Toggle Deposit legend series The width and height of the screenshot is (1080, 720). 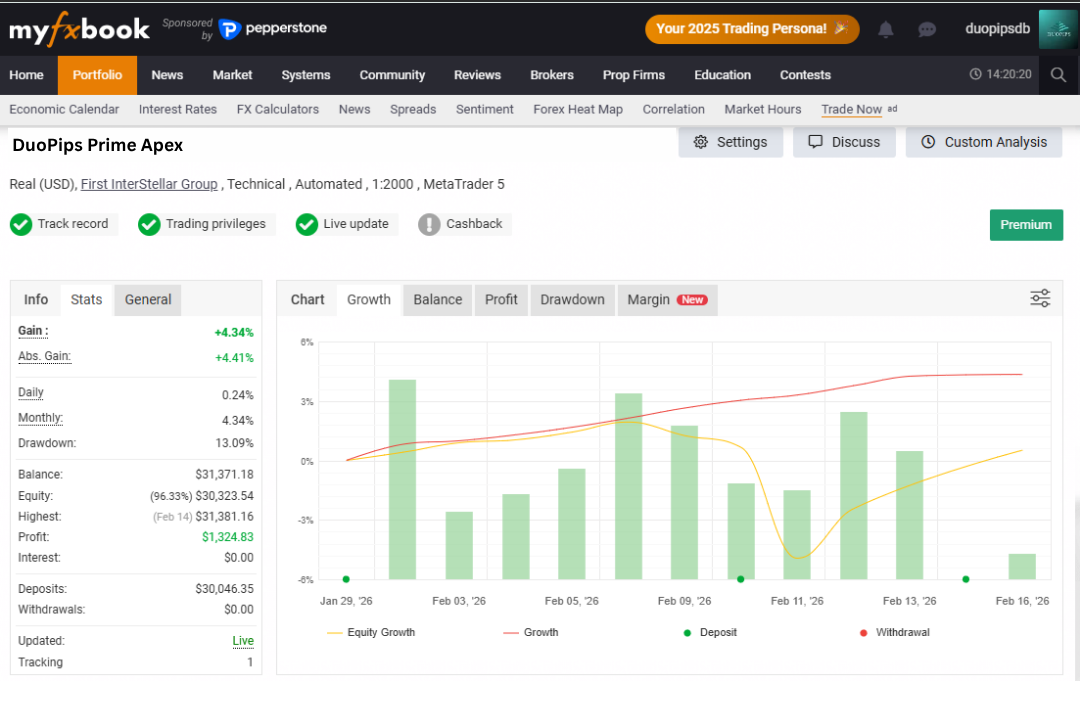click(710, 632)
